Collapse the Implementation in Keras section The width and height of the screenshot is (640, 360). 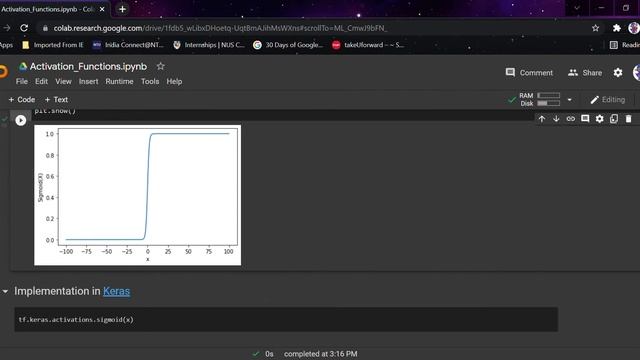coord(5,291)
